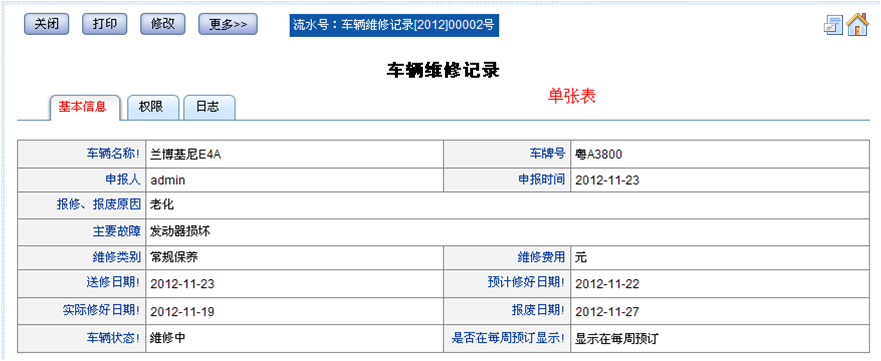Click the 预计修好日期! label
Screen dimensions: 881x361
[526, 282]
